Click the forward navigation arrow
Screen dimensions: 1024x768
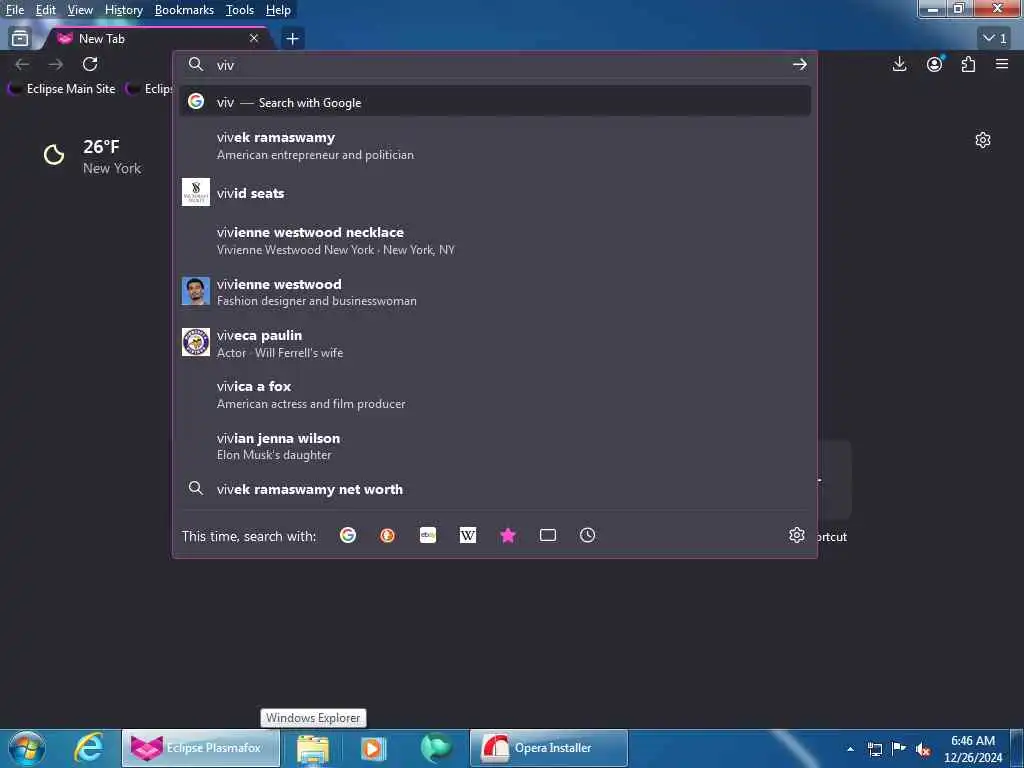56,64
